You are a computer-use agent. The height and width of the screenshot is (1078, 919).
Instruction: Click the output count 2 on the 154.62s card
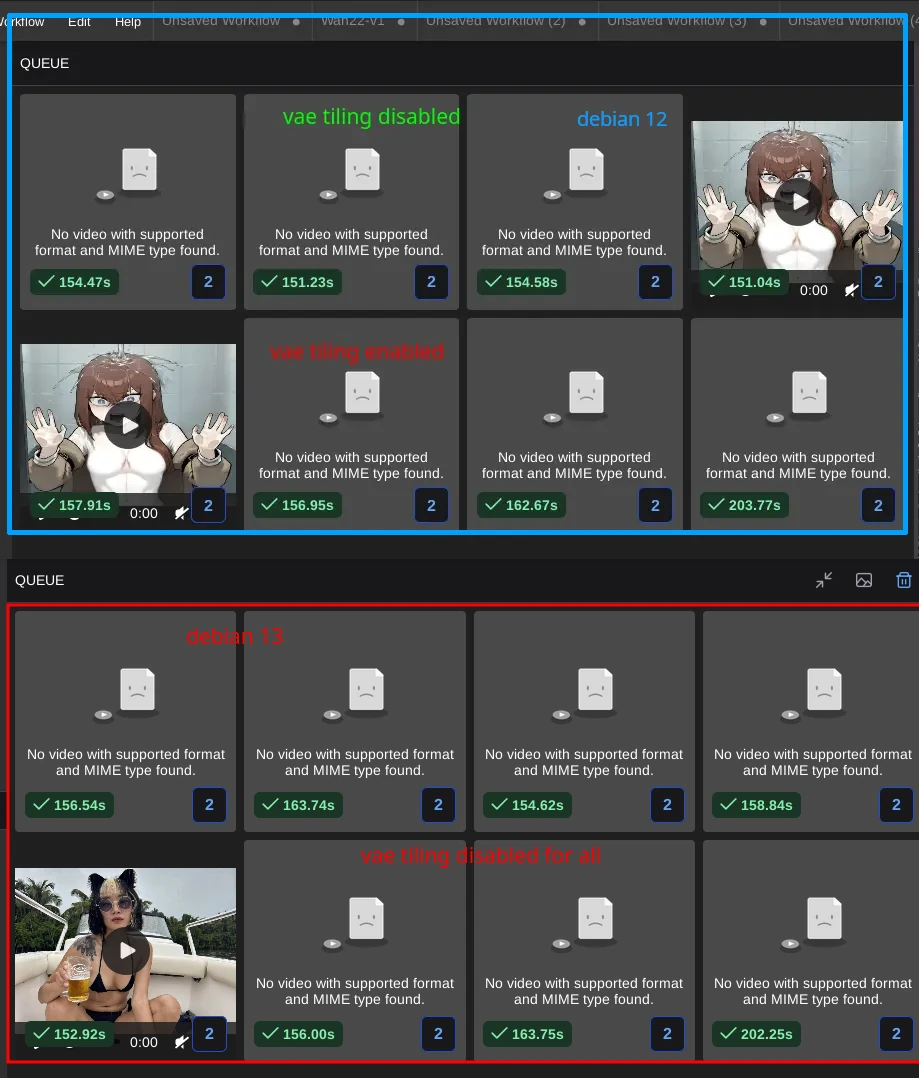click(667, 805)
